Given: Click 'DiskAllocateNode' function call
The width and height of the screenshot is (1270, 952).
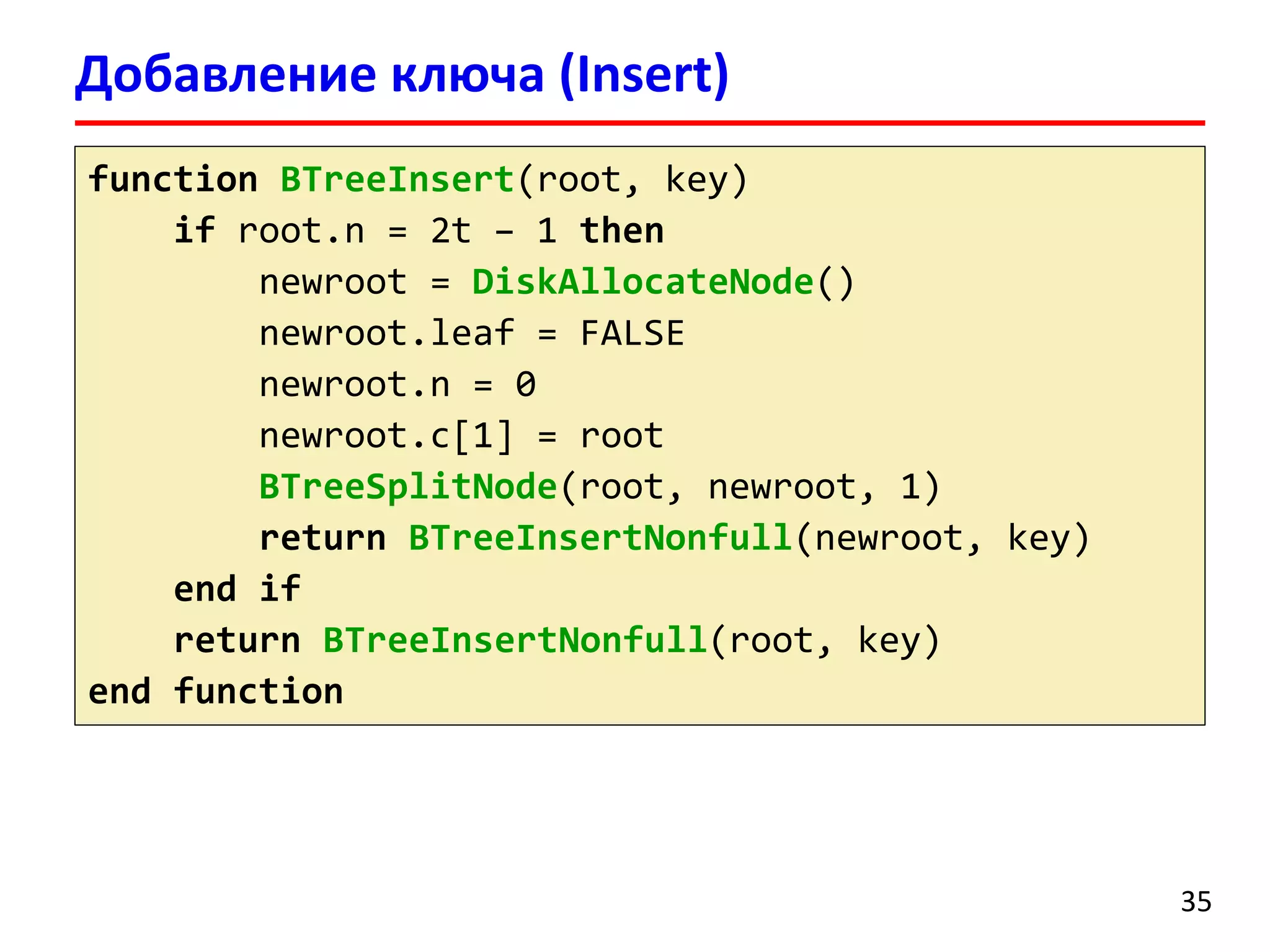Looking at the screenshot, I should coord(642,282).
